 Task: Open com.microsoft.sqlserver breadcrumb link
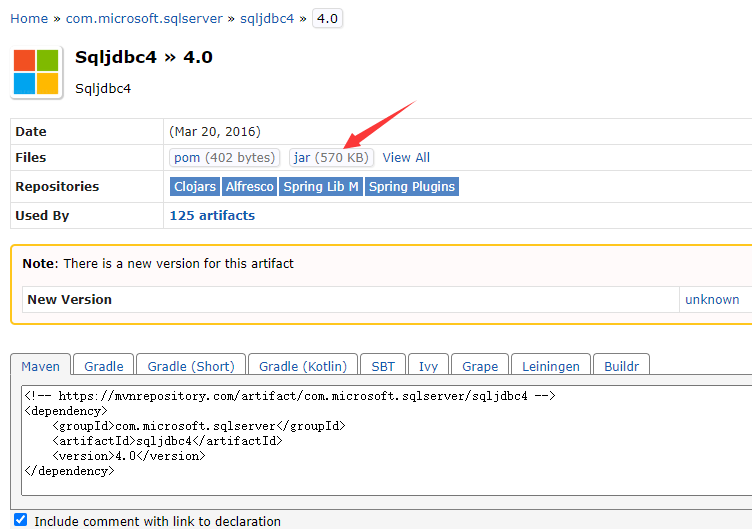tap(144, 19)
